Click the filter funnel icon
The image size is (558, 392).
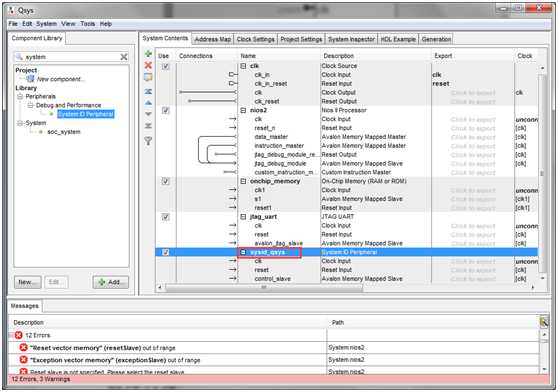[148, 141]
